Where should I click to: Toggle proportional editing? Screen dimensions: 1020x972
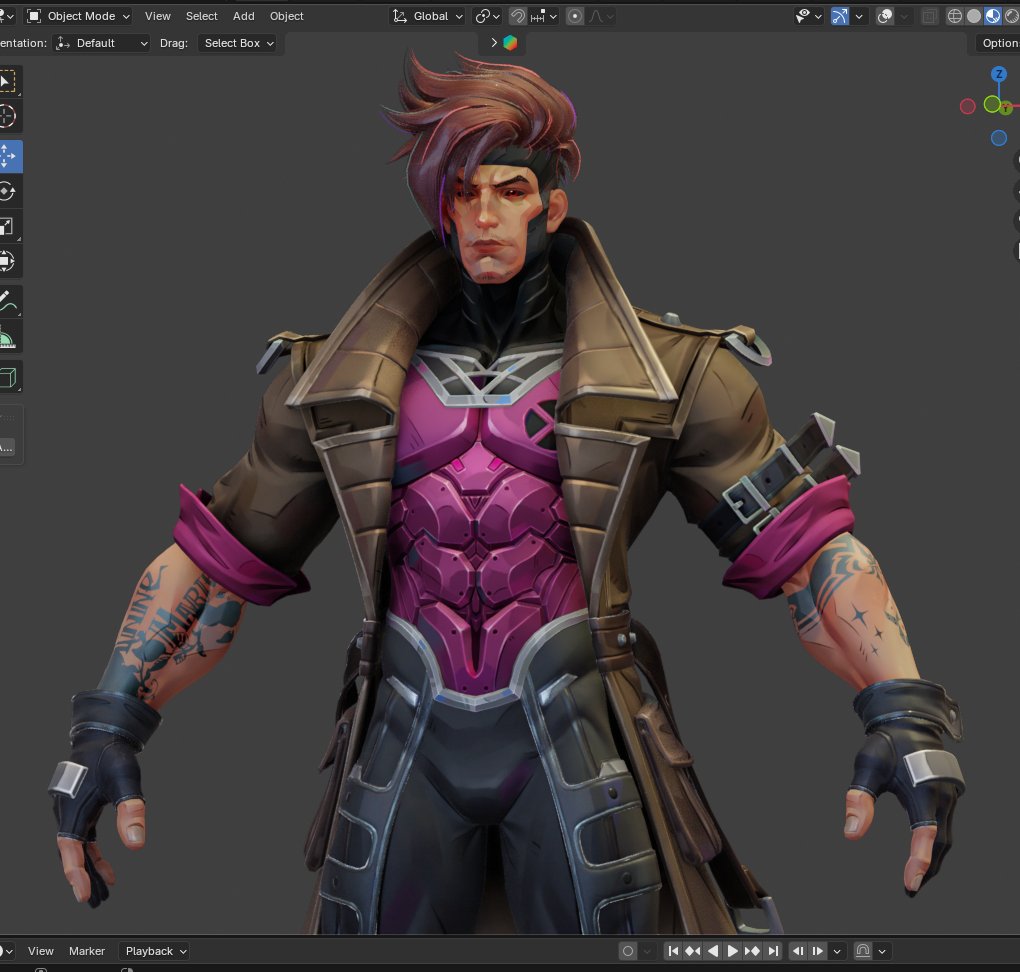pyautogui.click(x=575, y=16)
